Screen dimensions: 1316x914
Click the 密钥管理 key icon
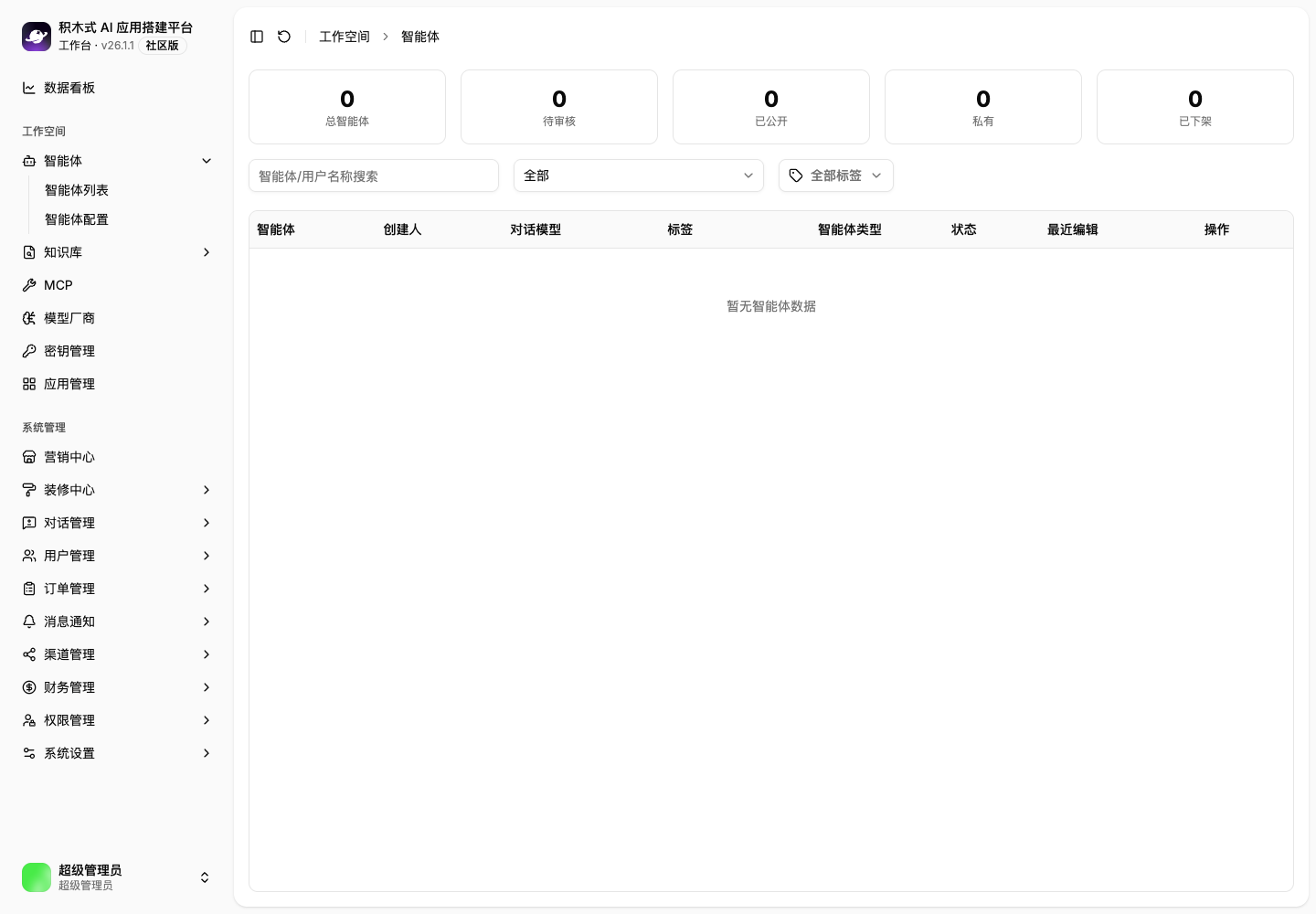29,351
